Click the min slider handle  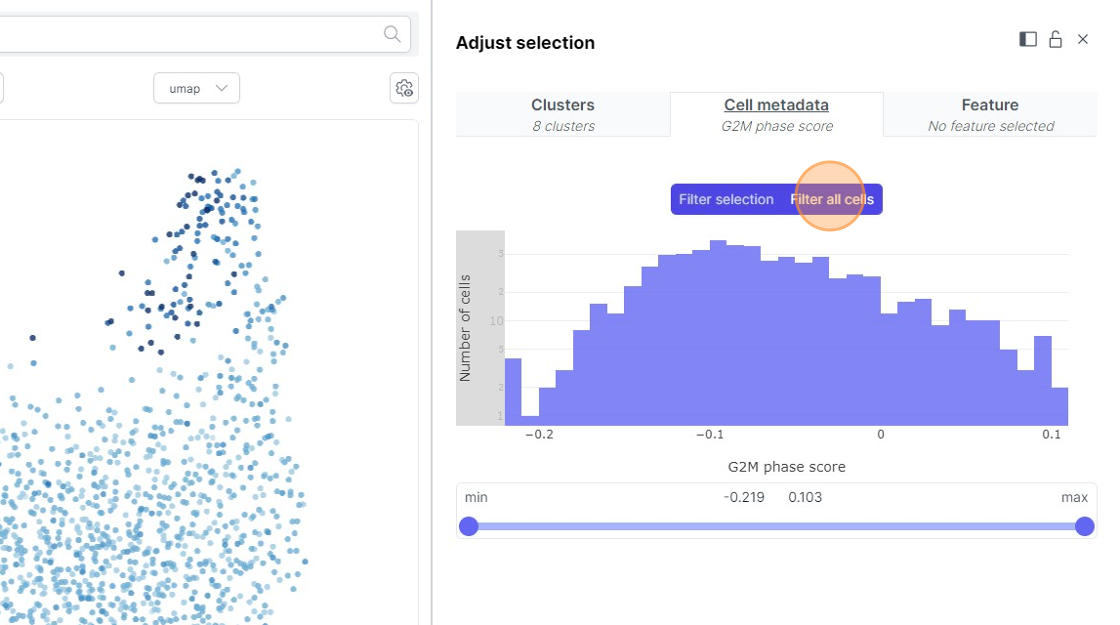tap(468, 526)
